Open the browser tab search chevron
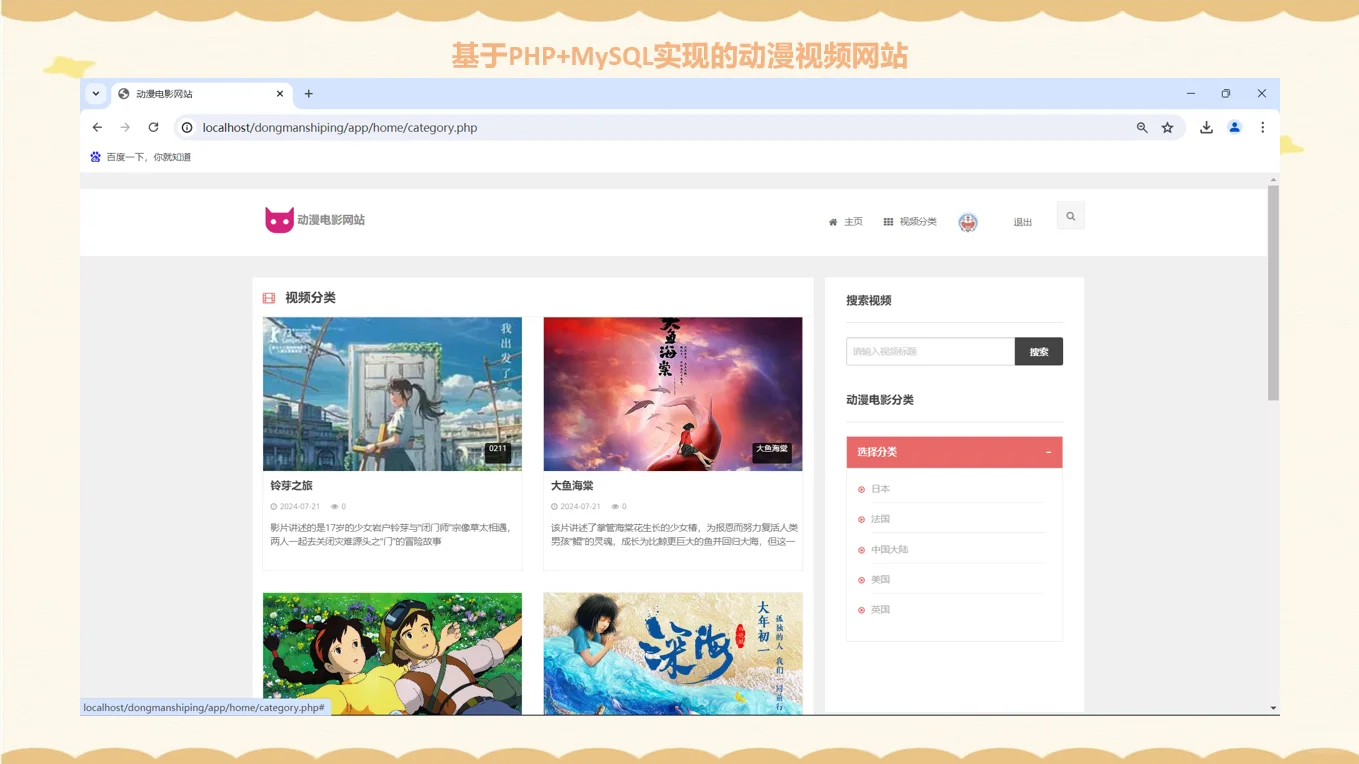The image size is (1359, 764). (95, 93)
